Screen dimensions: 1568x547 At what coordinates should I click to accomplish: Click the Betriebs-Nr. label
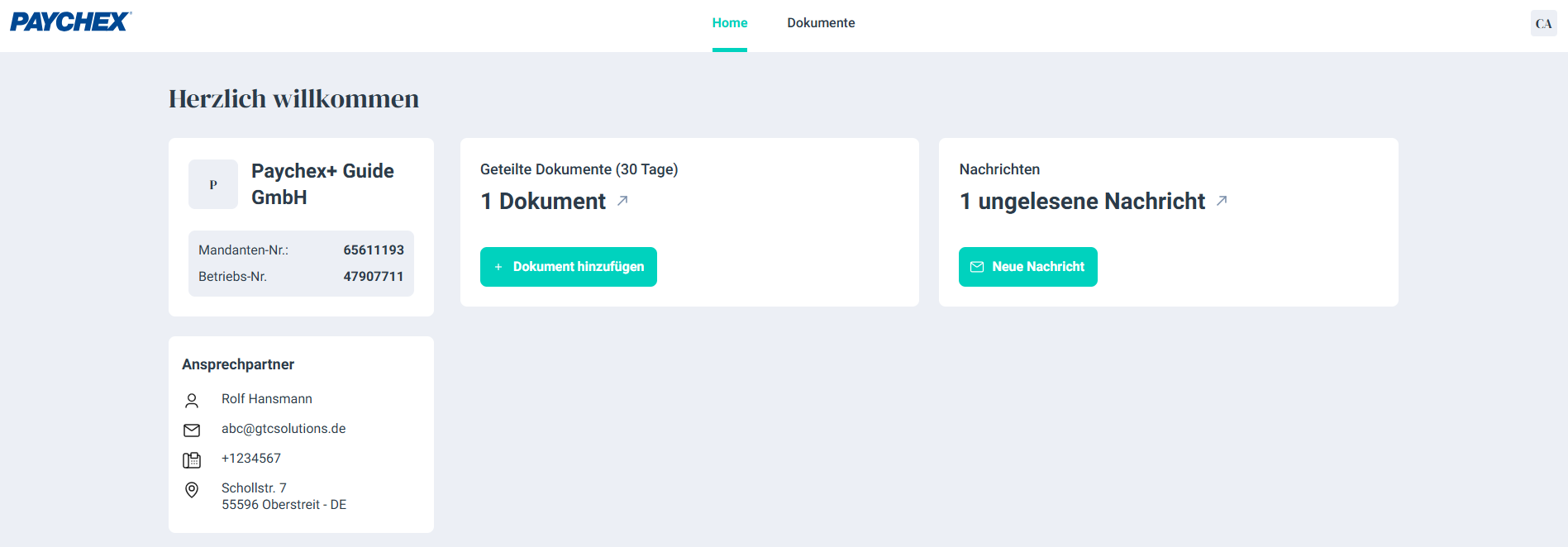pyautogui.click(x=232, y=277)
